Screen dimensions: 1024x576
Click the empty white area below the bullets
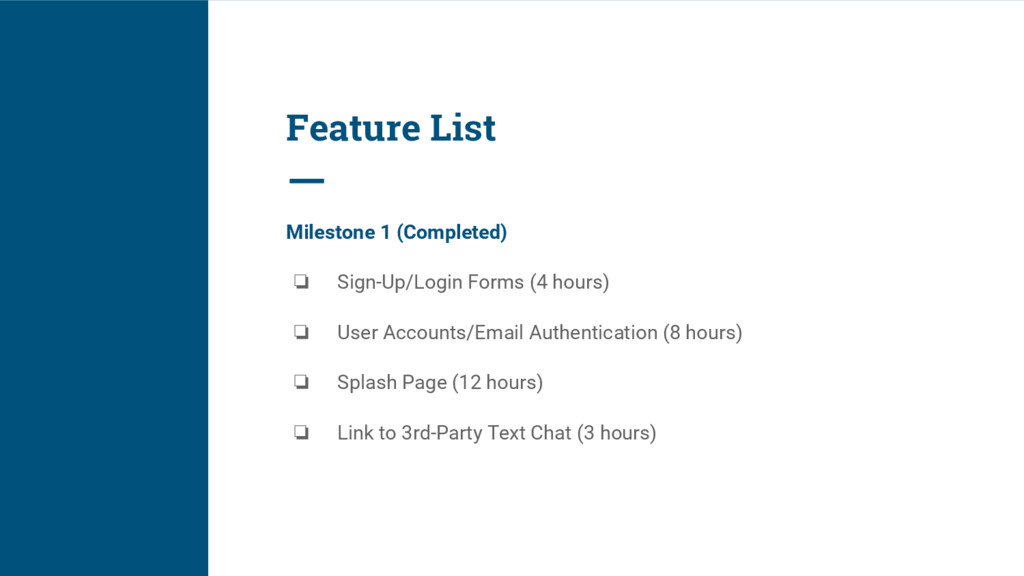(x=600, y=510)
